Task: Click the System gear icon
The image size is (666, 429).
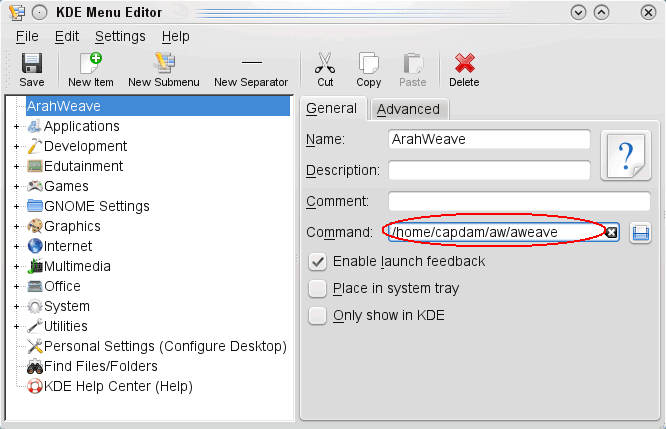Action: 34,306
